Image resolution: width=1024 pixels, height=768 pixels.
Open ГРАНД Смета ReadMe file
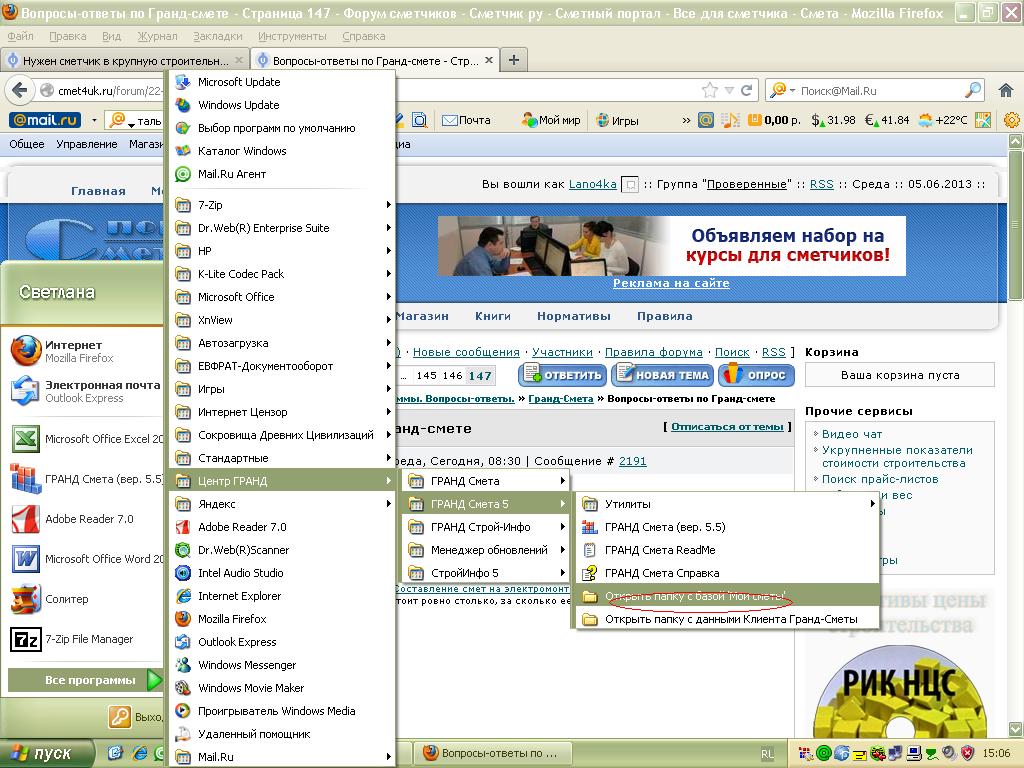[727, 550]
